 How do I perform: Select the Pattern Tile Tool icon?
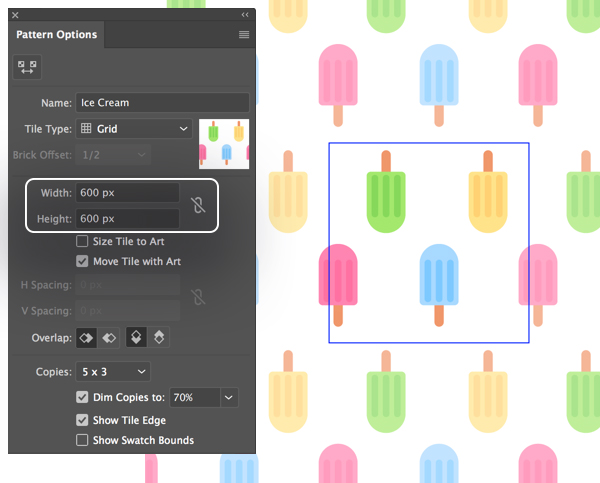[x=26, y=67]
